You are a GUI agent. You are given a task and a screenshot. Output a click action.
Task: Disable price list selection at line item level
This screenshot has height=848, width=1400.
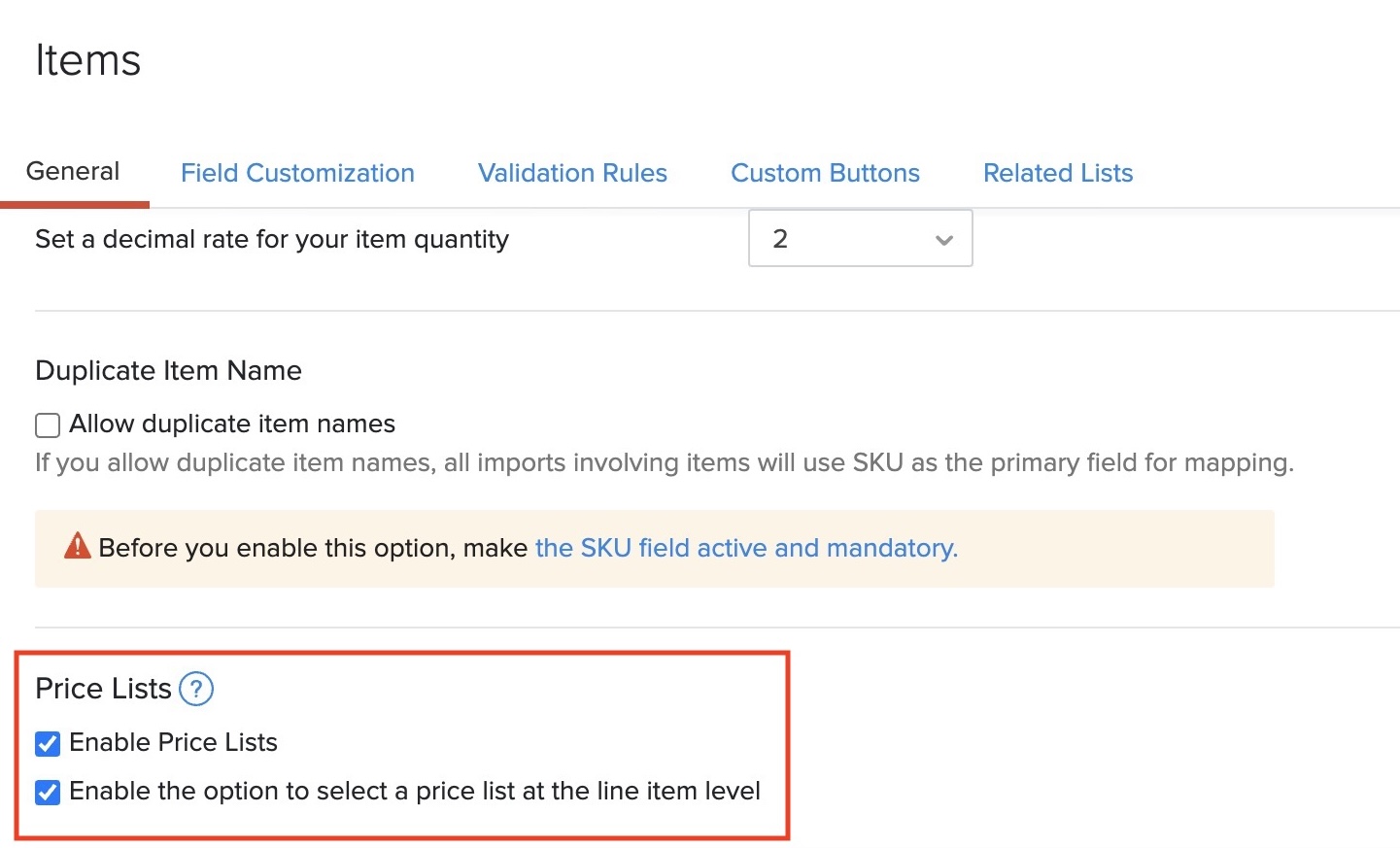tap(48, 792)
